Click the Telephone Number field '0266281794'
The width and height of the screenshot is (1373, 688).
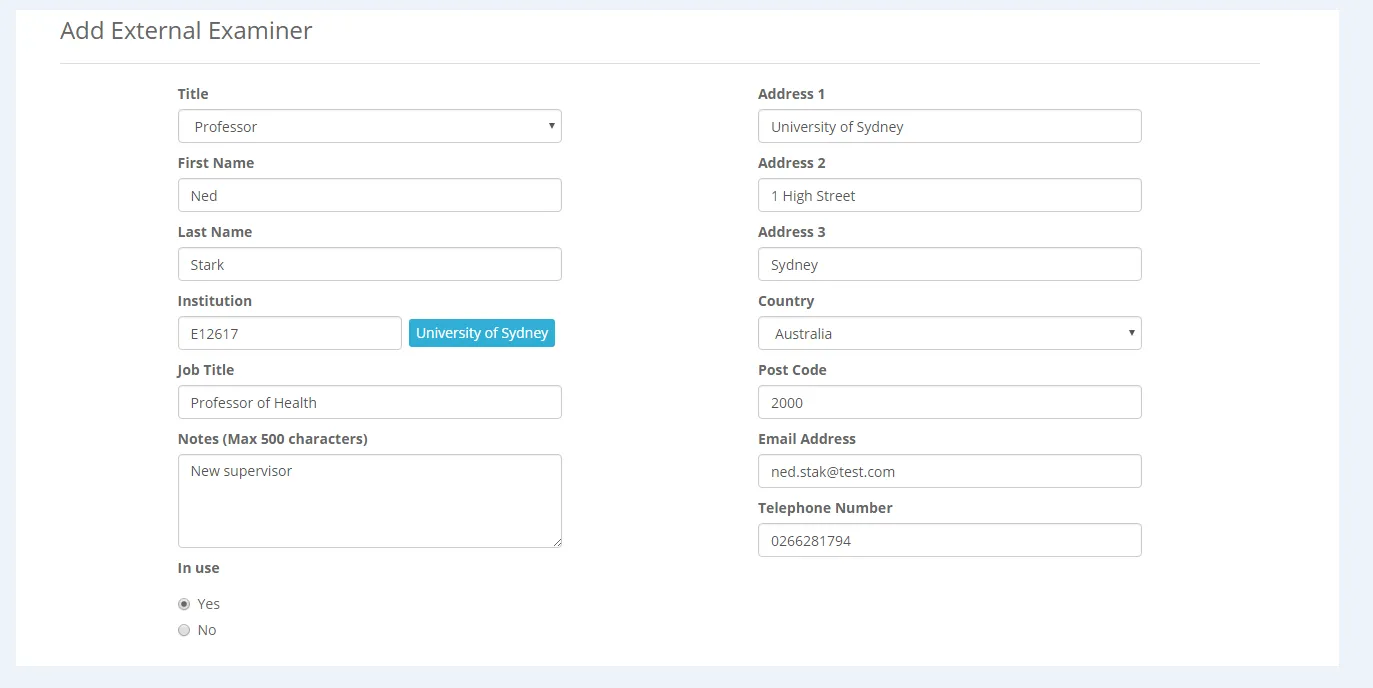point(949,539)
